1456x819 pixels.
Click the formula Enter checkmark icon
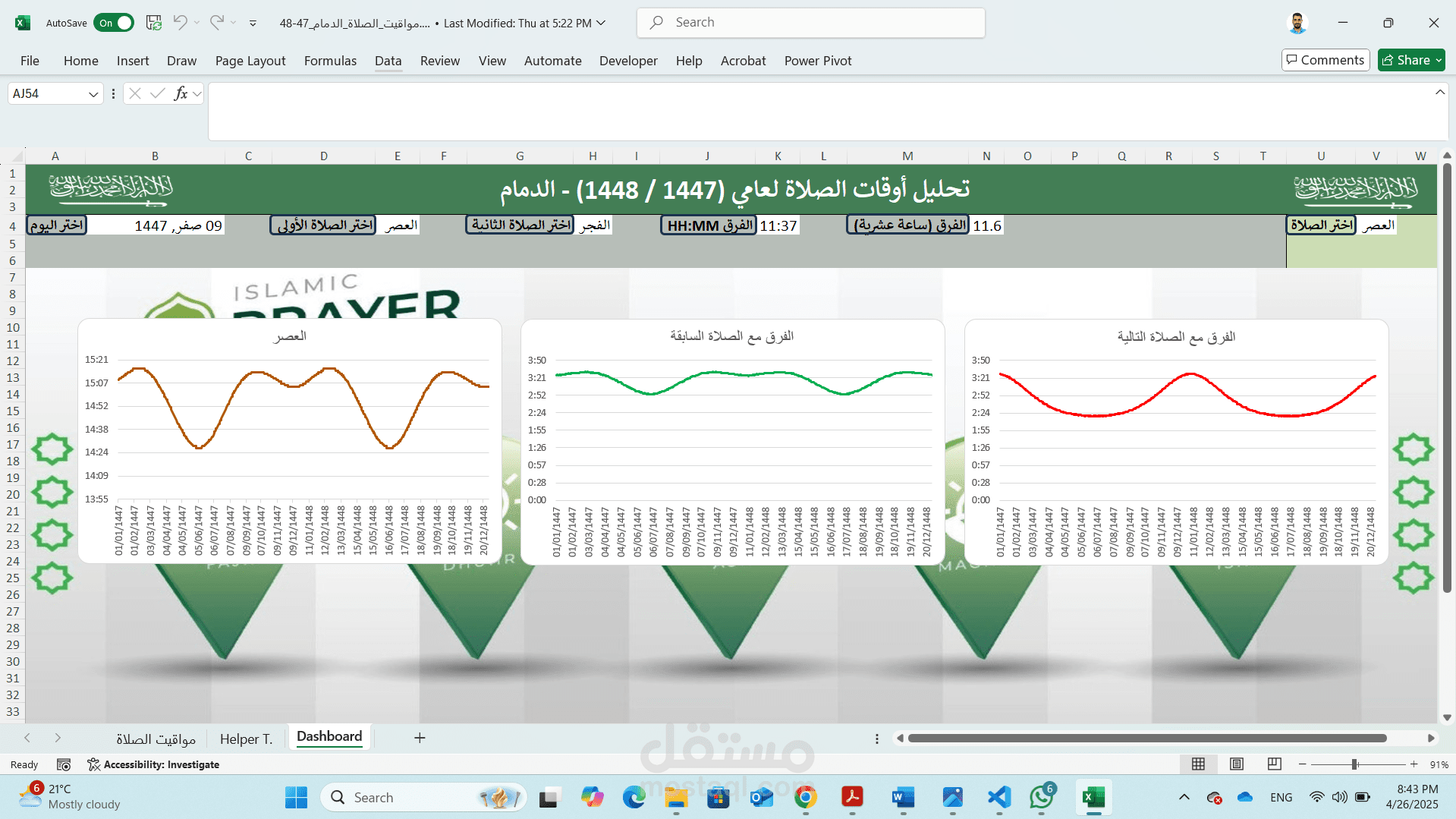tap(158, 93)
